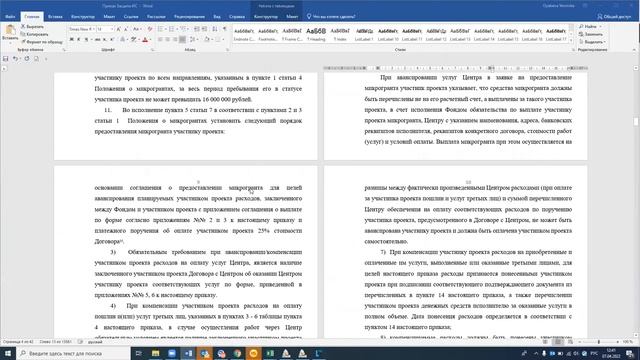Click the zoom slider in the status bar
Viewport: 640px width, 360px height.
click(598, 342)
